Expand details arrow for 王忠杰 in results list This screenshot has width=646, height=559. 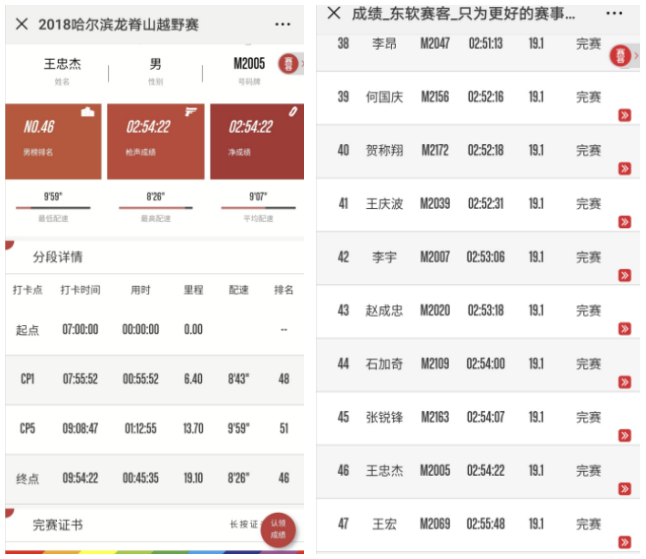coord(625,488)
